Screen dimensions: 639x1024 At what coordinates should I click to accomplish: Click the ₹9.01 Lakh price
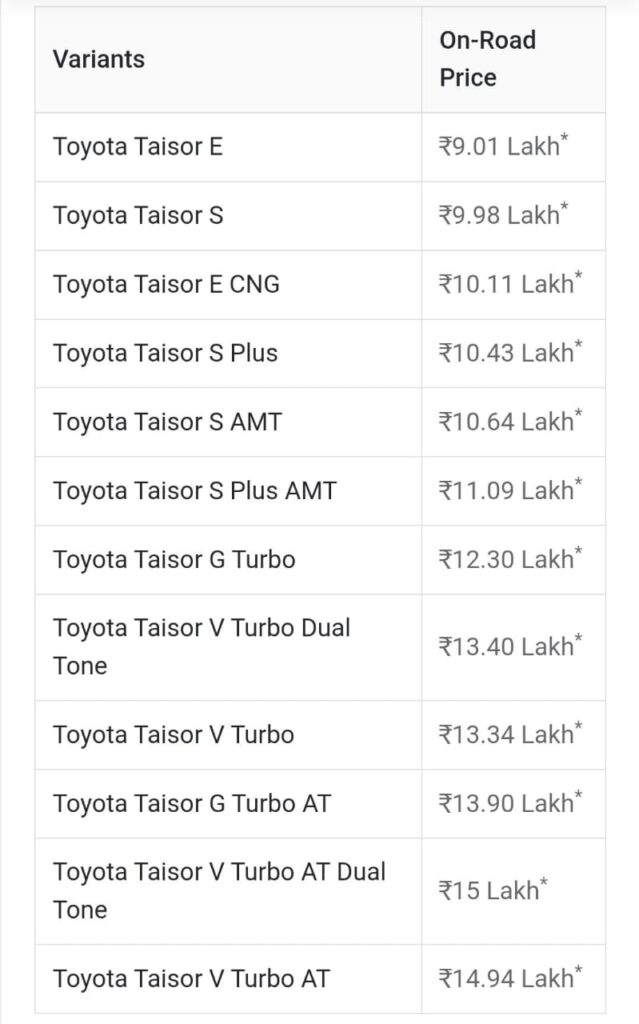503,147
